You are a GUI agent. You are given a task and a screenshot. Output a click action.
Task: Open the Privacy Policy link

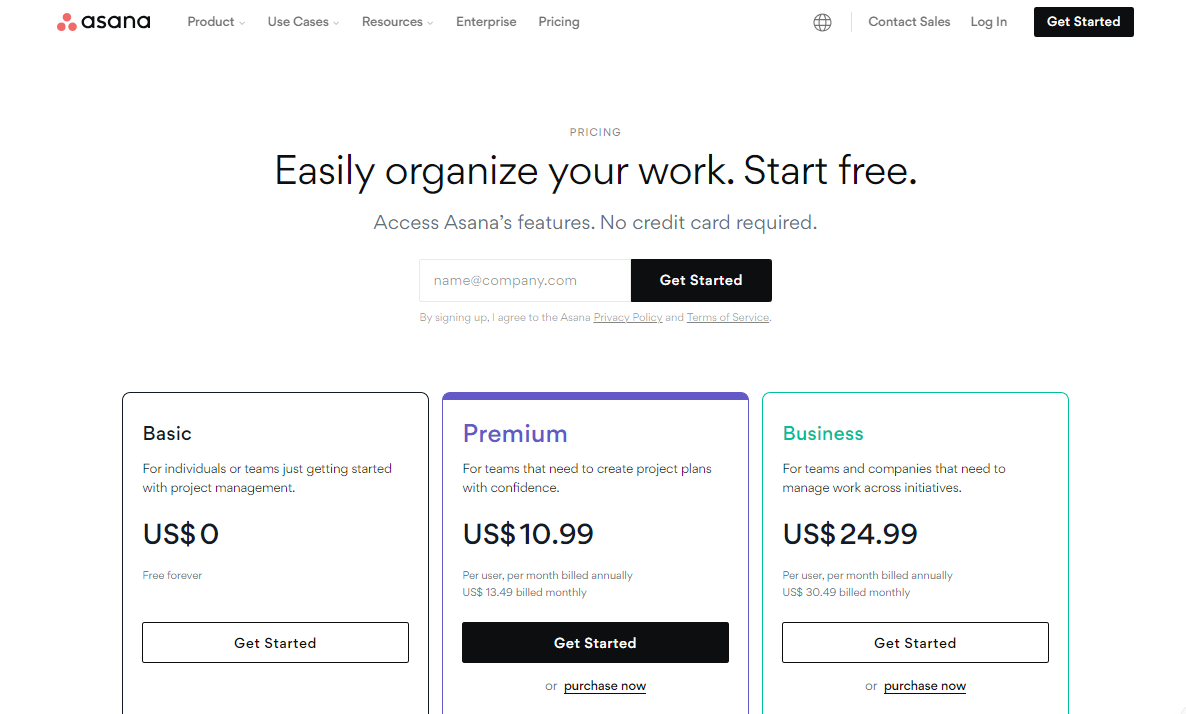click(x=628, y=317)
